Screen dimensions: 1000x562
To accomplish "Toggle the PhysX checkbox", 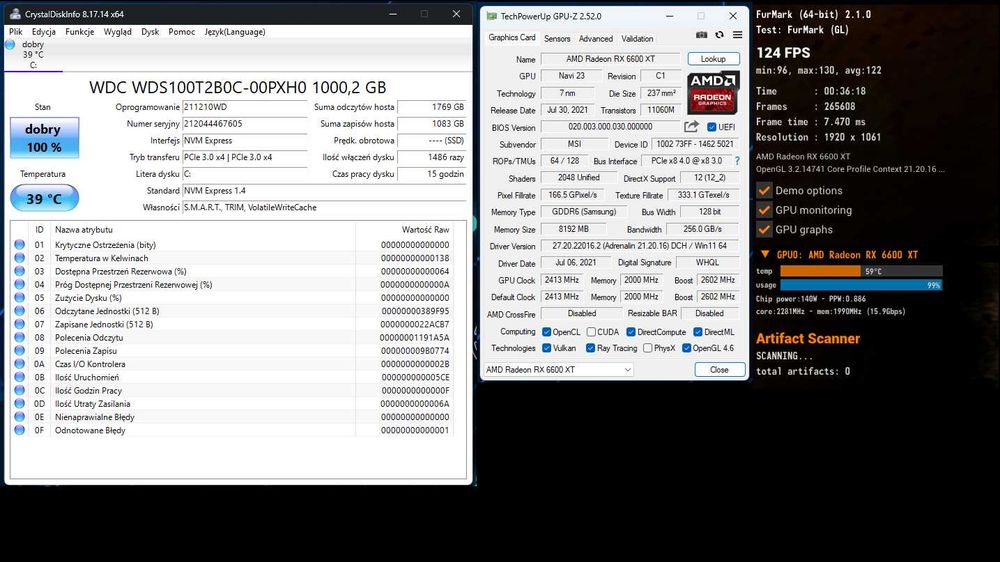I will [648, 348].
